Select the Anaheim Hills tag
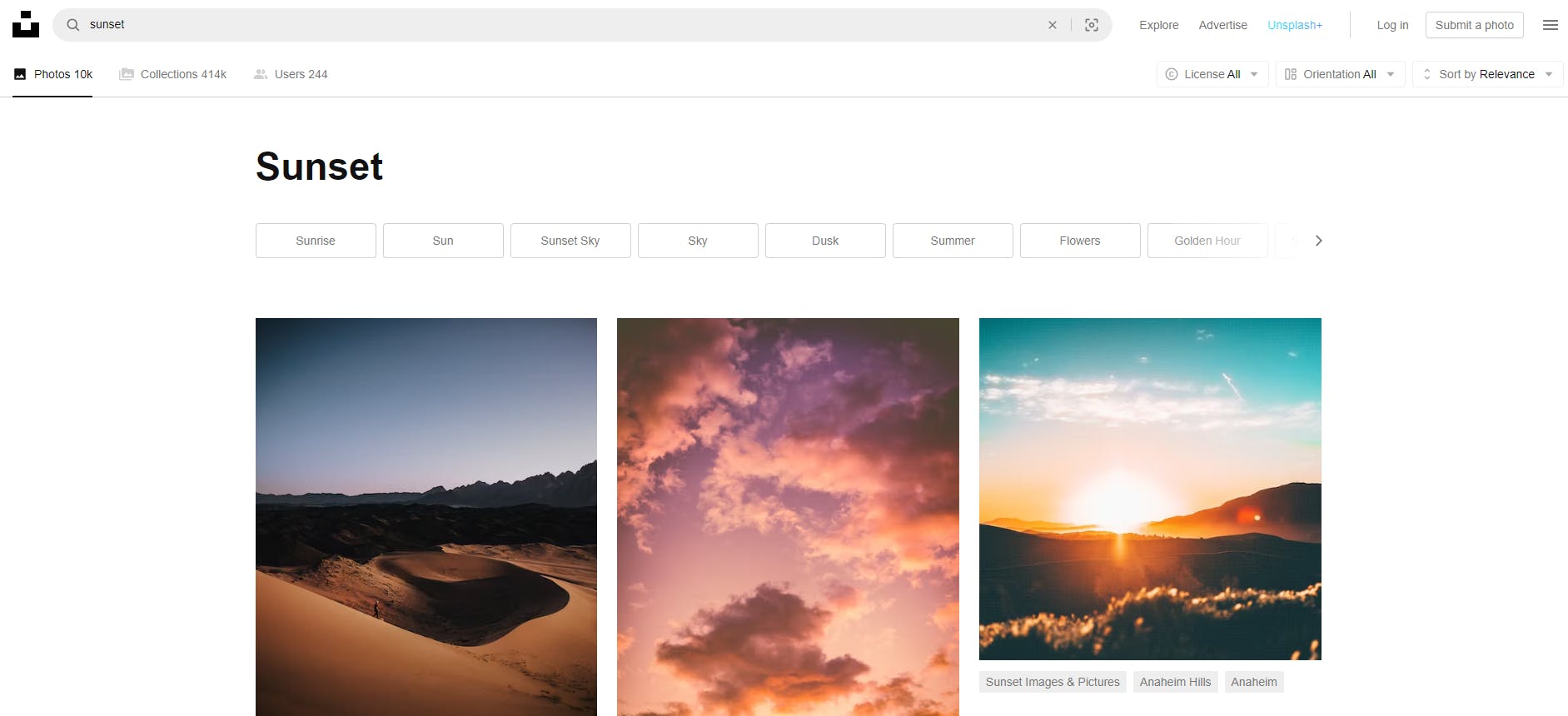This screenshot has width=1568, height=716. (x=1175, y=682)
